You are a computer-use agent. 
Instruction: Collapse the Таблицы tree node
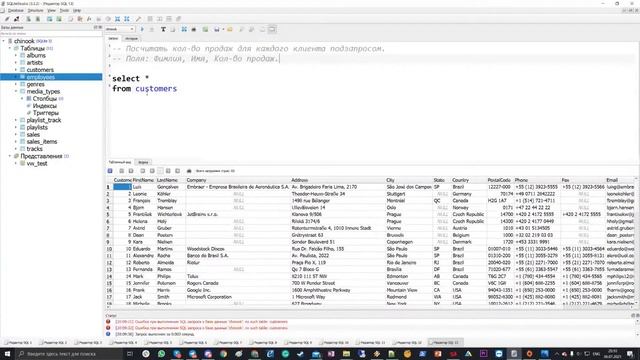pyautogui.click(x=10, y=48)
